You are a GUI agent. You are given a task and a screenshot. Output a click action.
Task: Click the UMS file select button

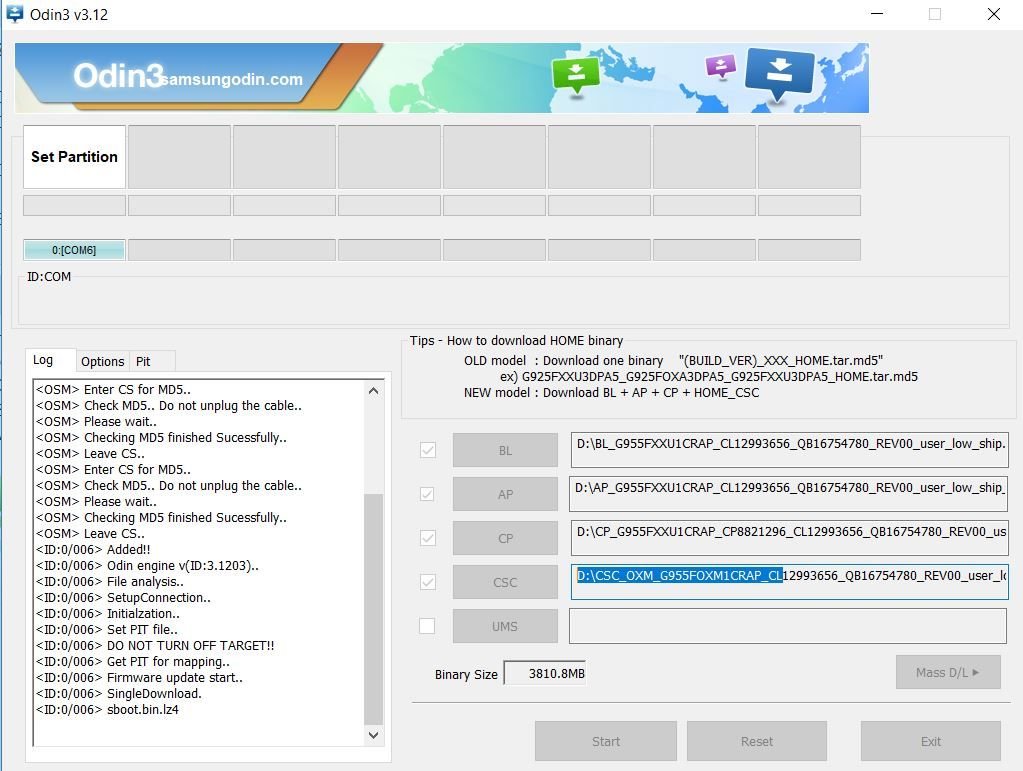505,626
